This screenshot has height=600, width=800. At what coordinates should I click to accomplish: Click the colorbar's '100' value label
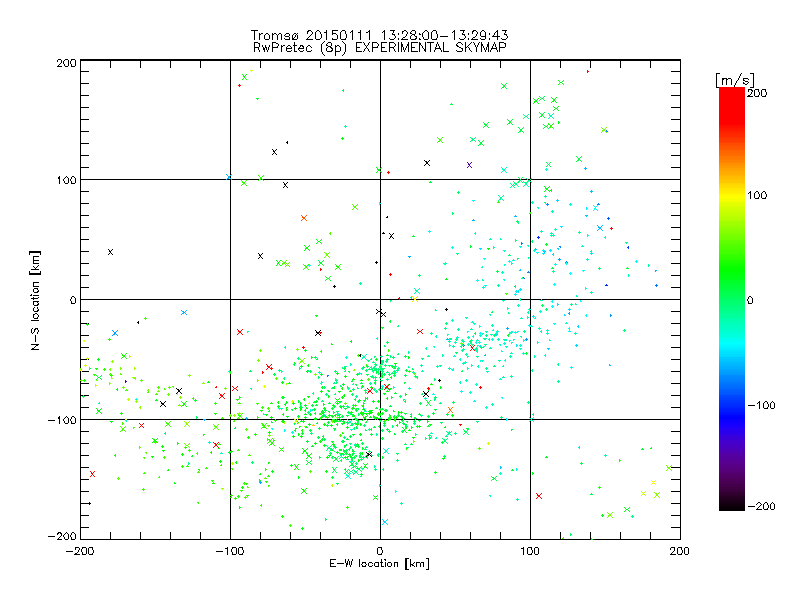(757, 195)
